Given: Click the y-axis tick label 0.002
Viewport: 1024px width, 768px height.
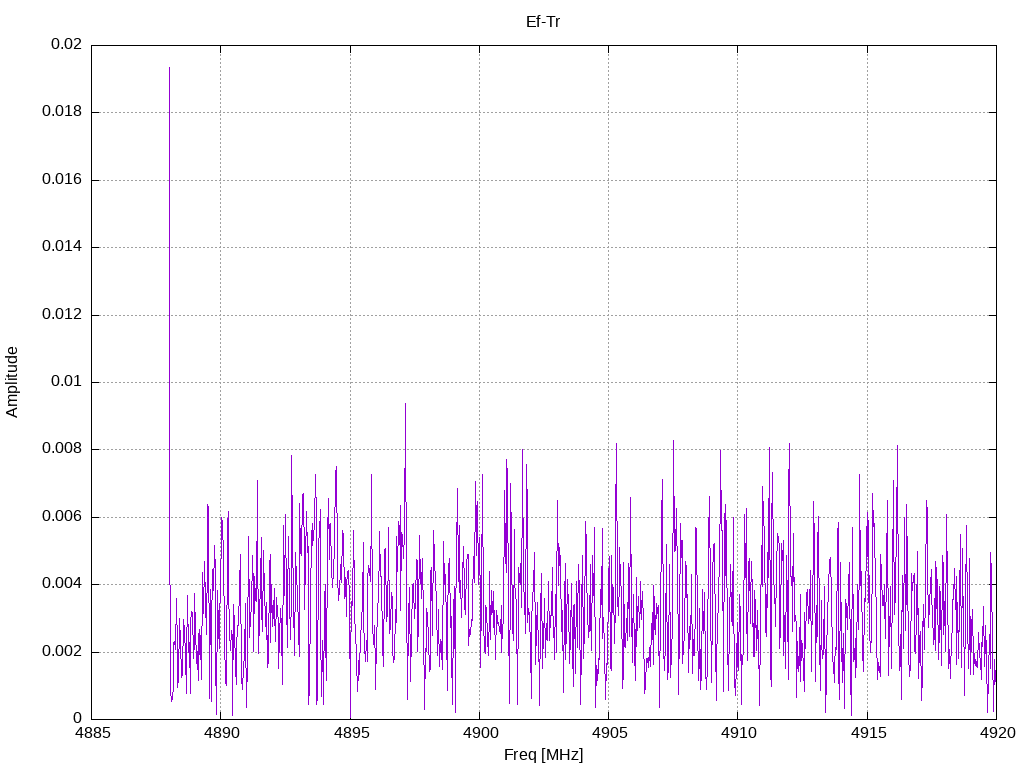Looking at the screenshot, I should pos(62,652).
